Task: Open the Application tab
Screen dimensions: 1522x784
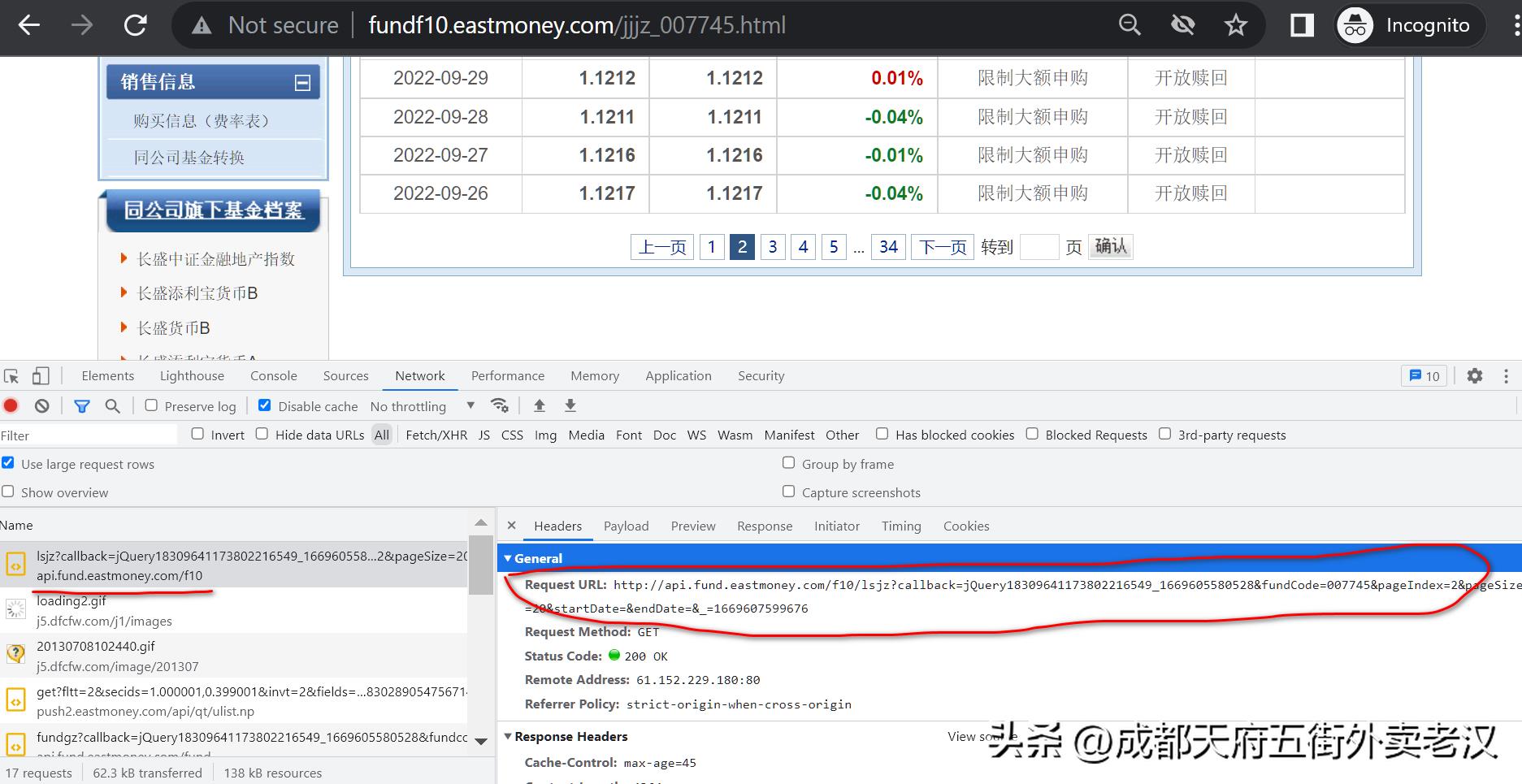Action: pyautogui.click(x=679, y=376)
